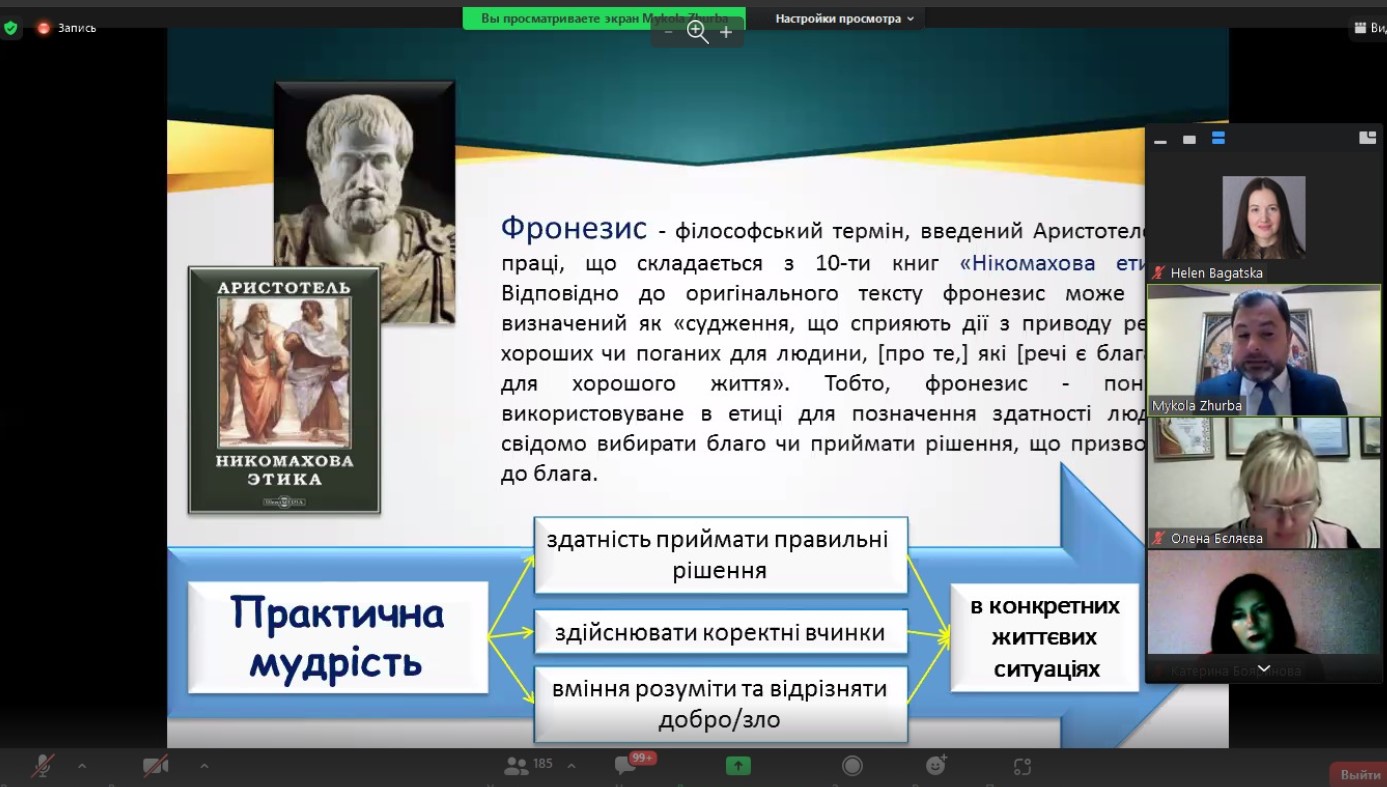This screenshot has height=787, width=1387.
Task: Open the chat with 99+ unread messages
Action: [627, 765]
